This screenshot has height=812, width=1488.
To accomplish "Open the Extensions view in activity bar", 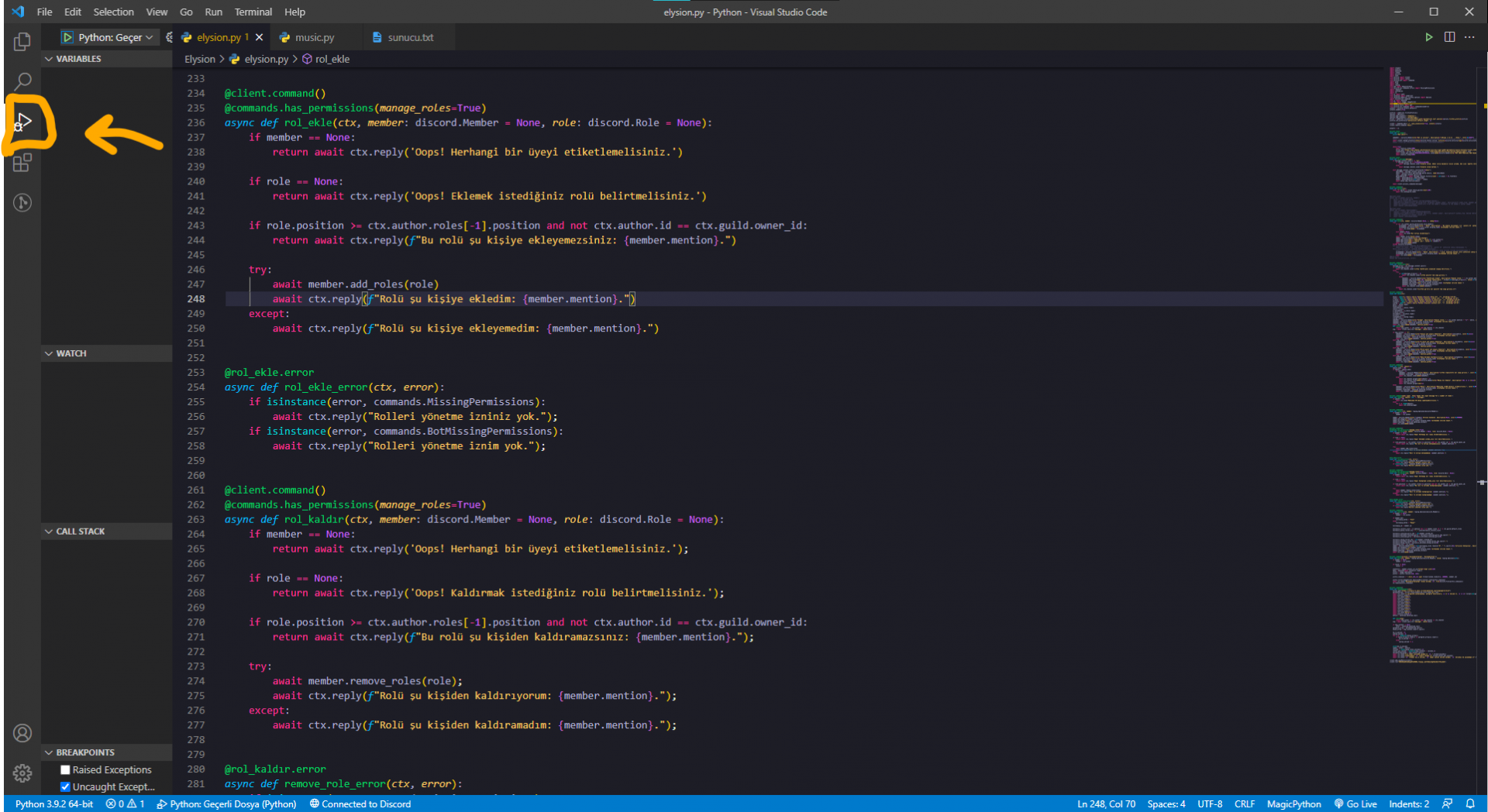I will tap(22, 162).
